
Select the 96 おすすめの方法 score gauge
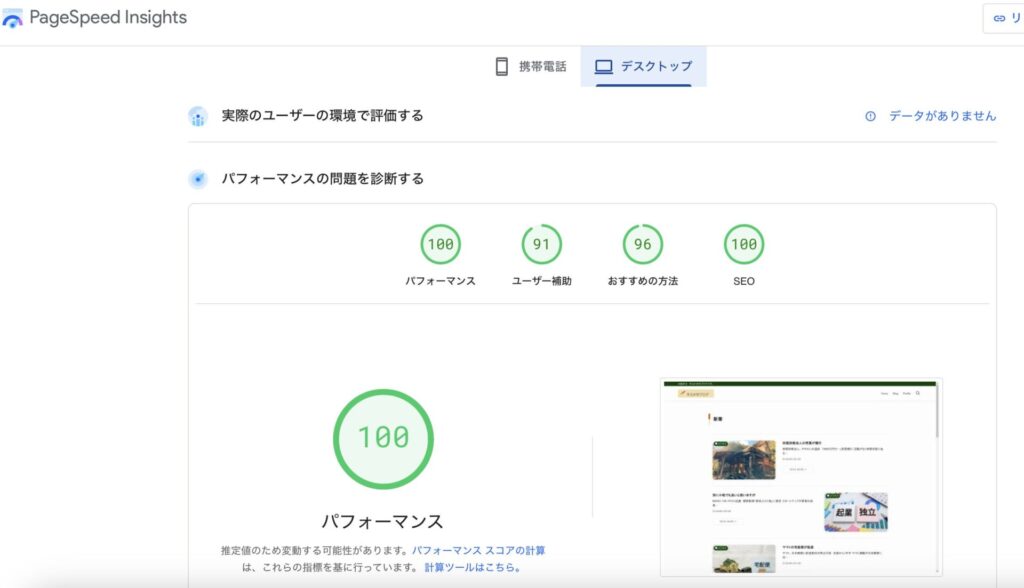coord(642,244)
